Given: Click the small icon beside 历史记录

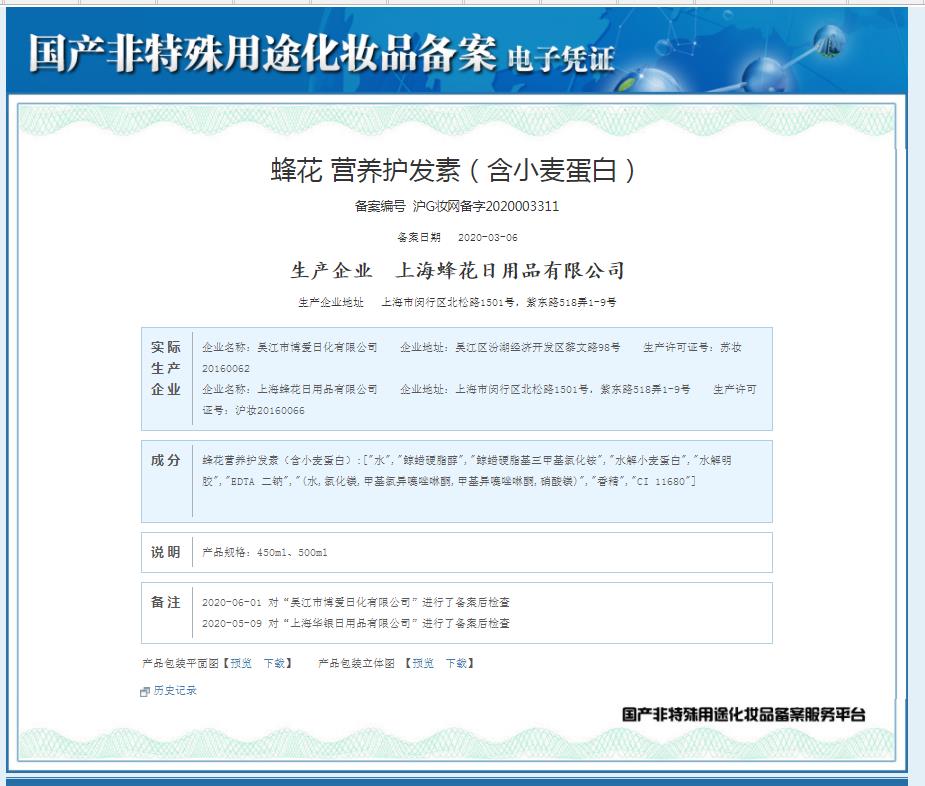Looking at the screenshot, I should pyautogui.click(x=145, y=691).
